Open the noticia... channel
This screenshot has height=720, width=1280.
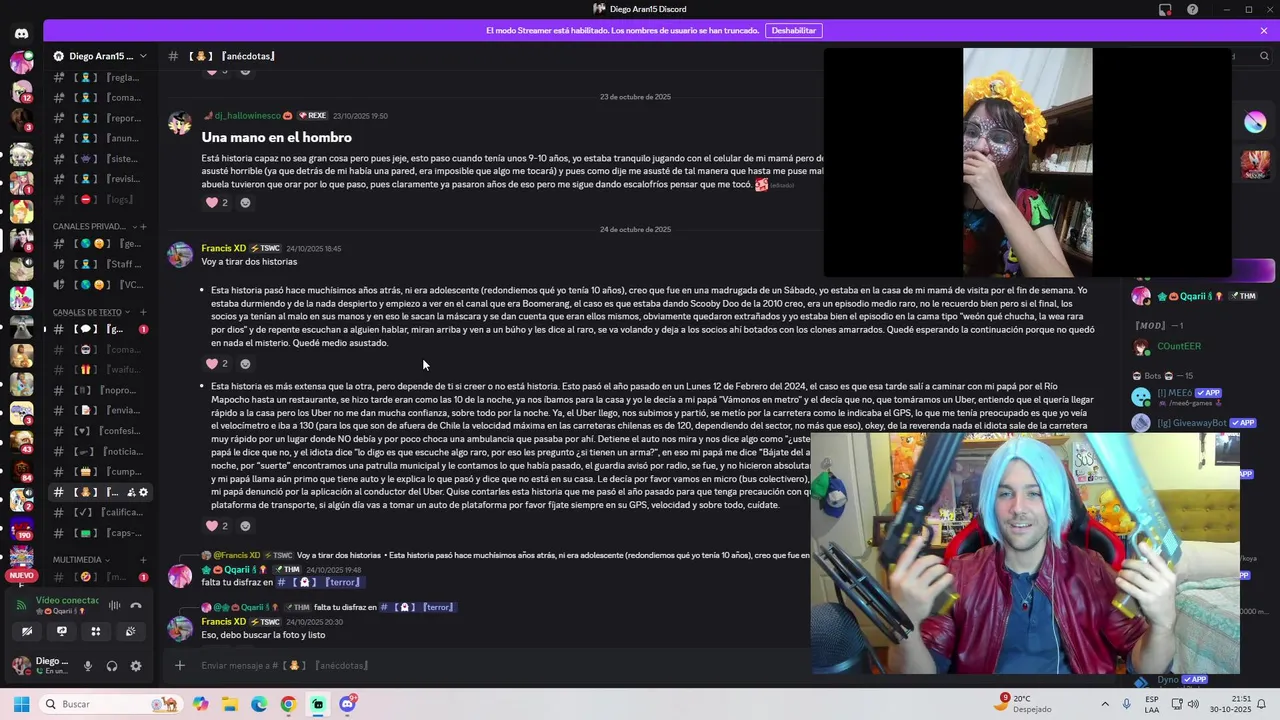[100, 451]
